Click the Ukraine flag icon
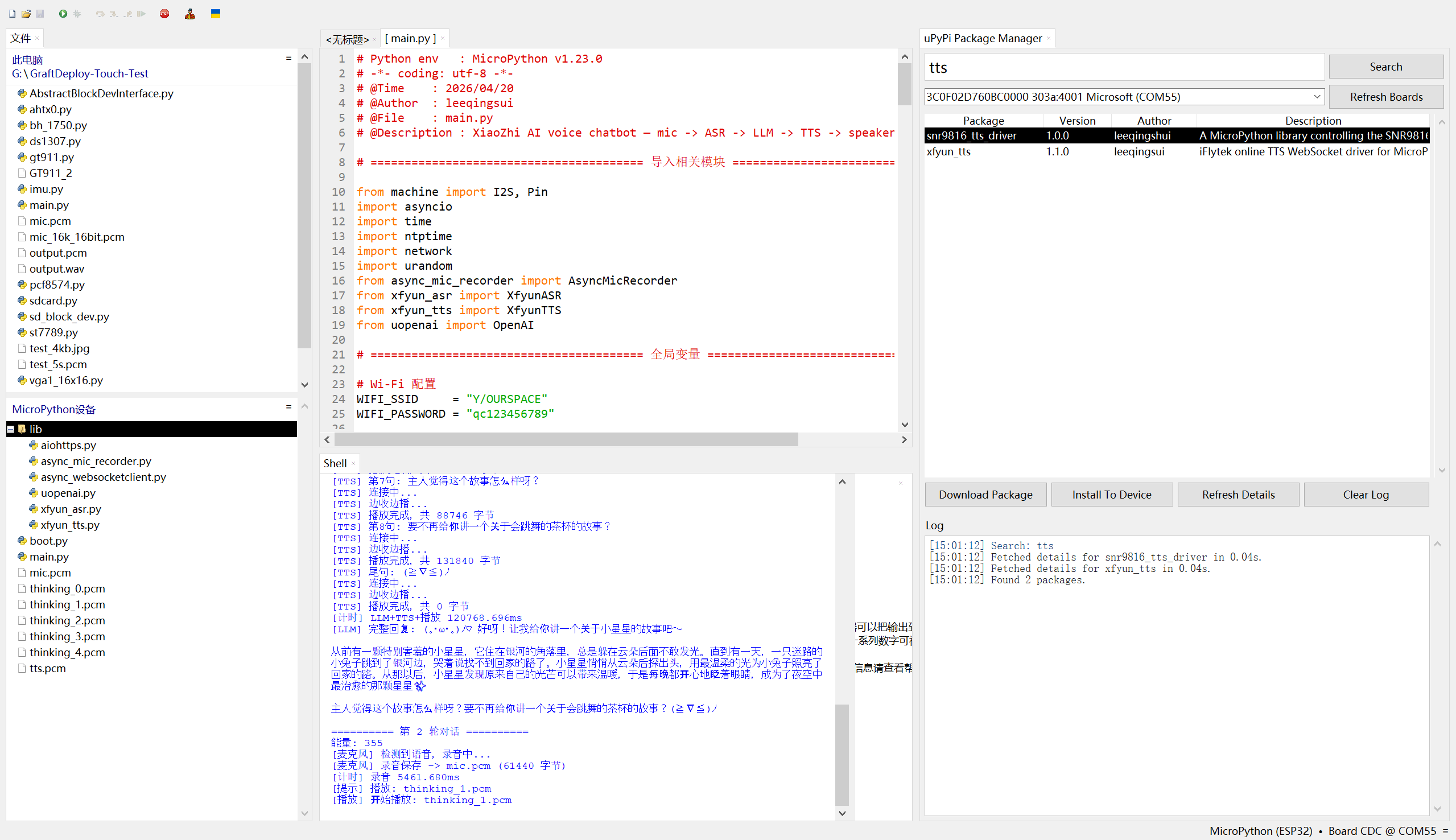Viewport: 1456px width, 840px height. point(216,14)
